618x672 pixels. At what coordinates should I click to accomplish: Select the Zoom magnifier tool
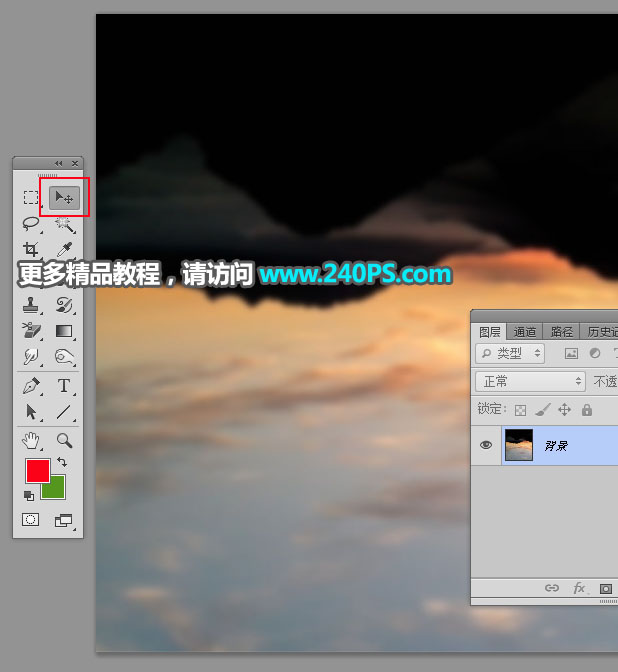point(64,440)
